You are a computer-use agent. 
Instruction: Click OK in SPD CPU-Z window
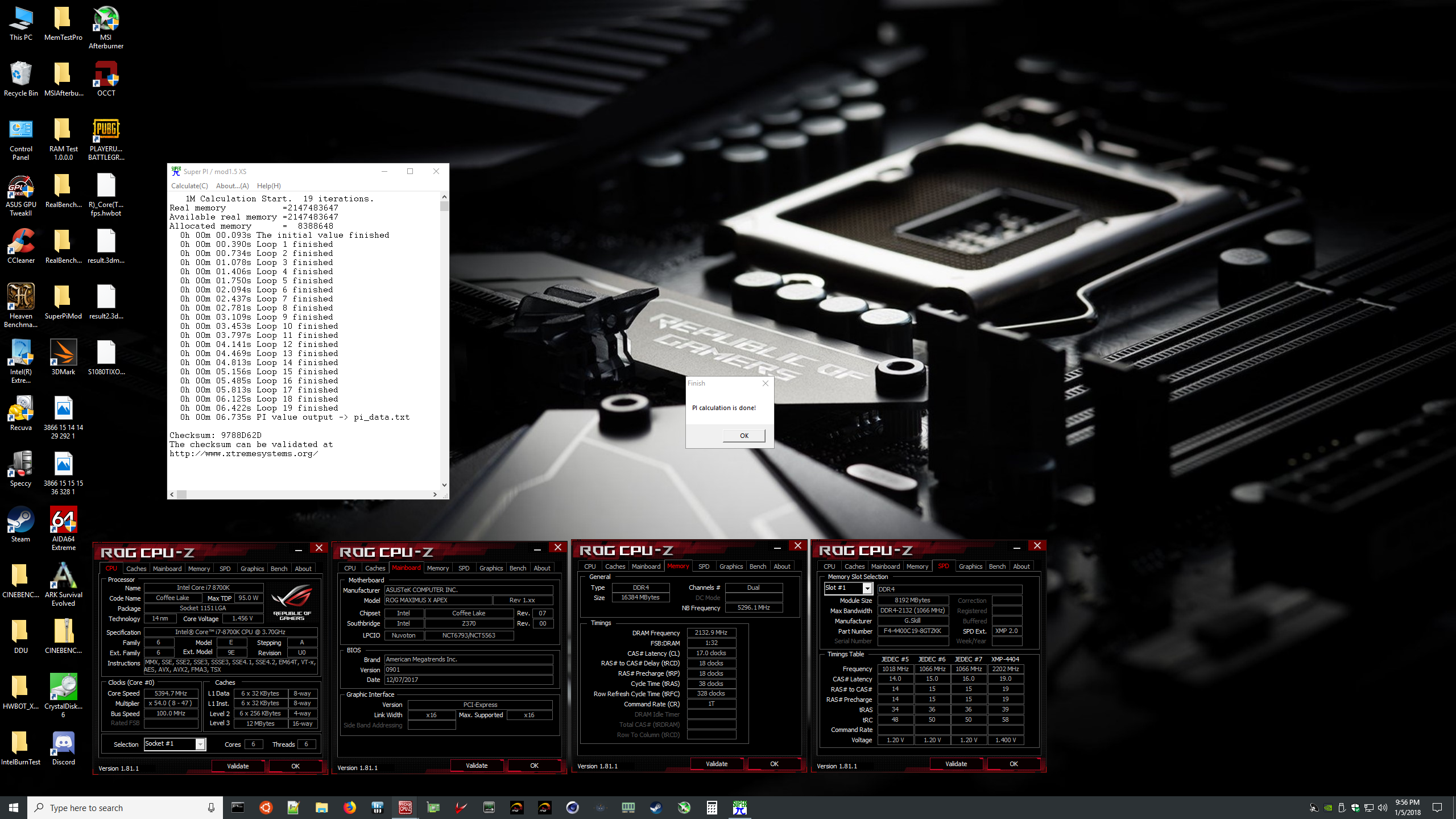pyautogui.click(x=1014, y=764)
